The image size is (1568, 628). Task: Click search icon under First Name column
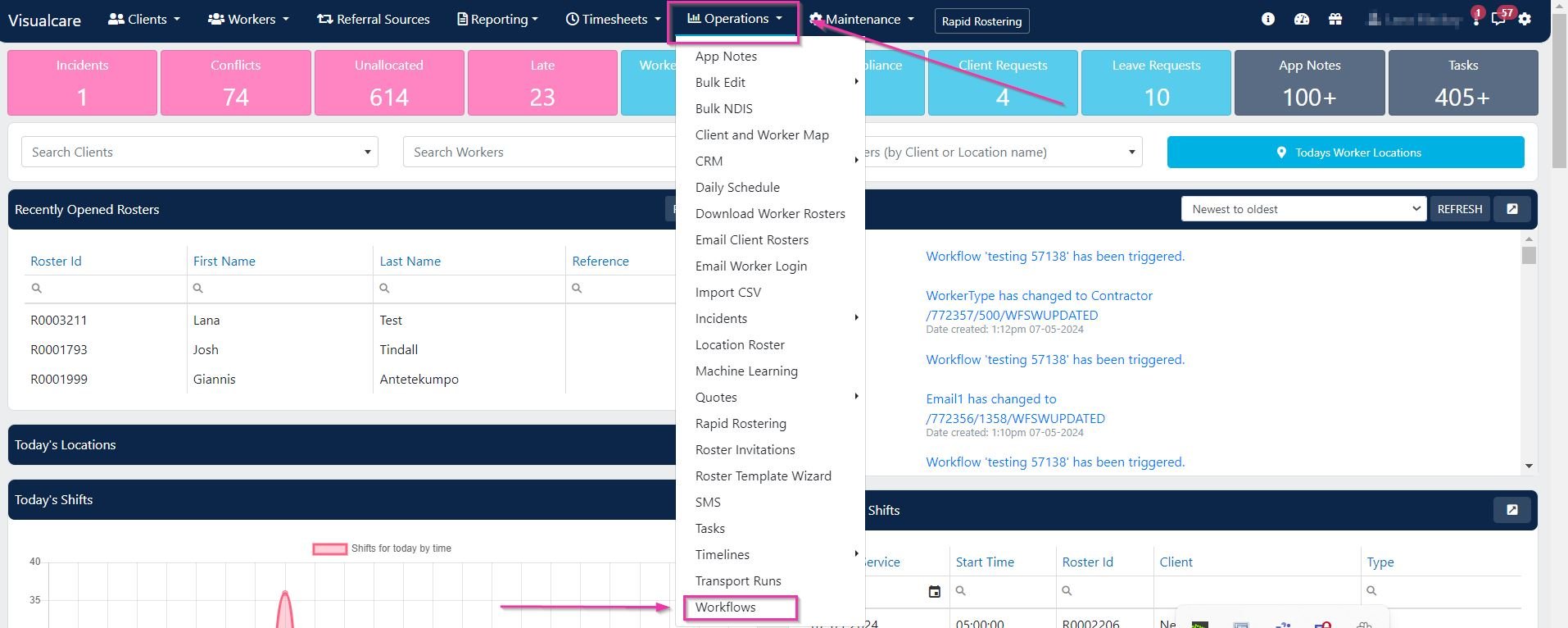pos(198,289)
